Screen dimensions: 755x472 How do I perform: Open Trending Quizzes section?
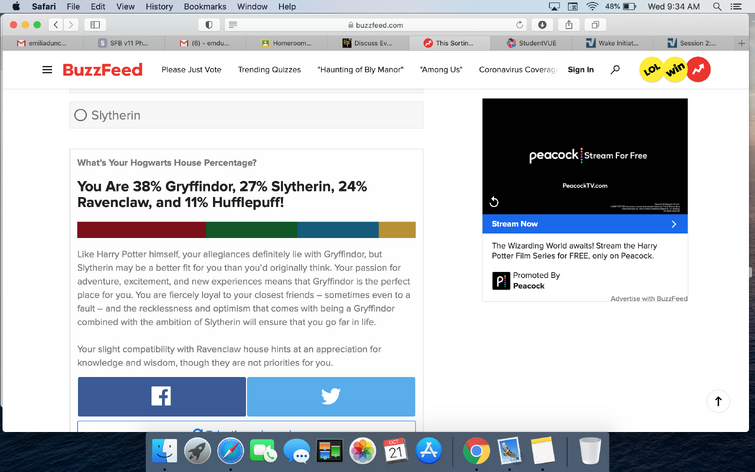269,70
